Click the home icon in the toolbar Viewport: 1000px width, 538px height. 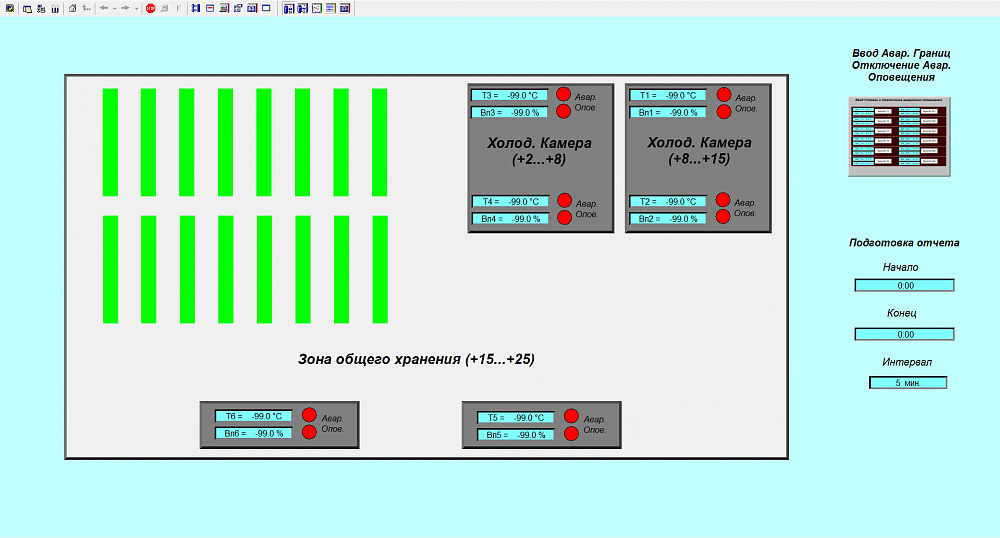tap(72, 8)
